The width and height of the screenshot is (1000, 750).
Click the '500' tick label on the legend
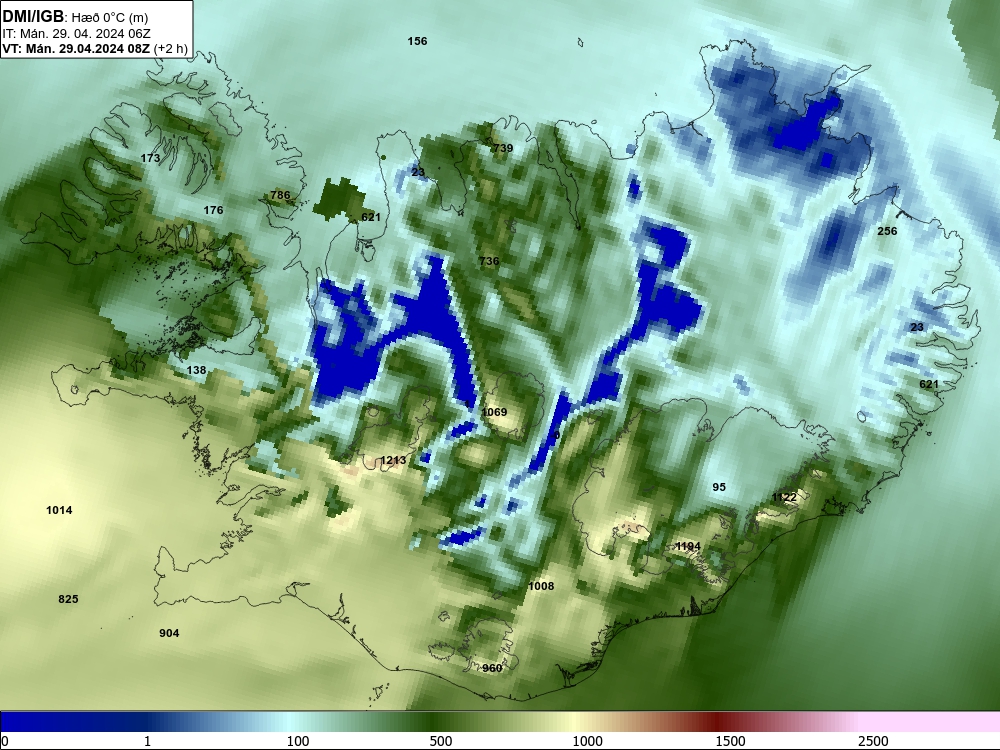[441, 741]
